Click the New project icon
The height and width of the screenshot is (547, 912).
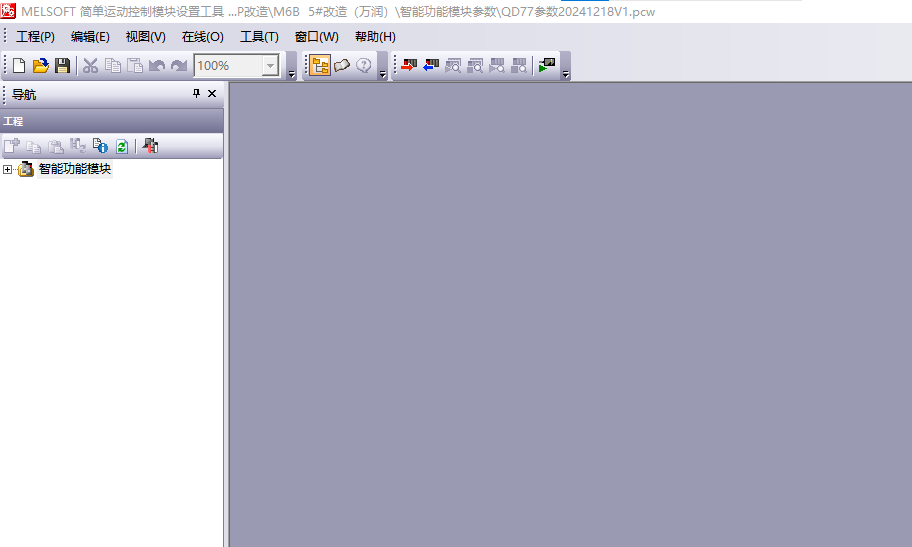tap(19, 66)
